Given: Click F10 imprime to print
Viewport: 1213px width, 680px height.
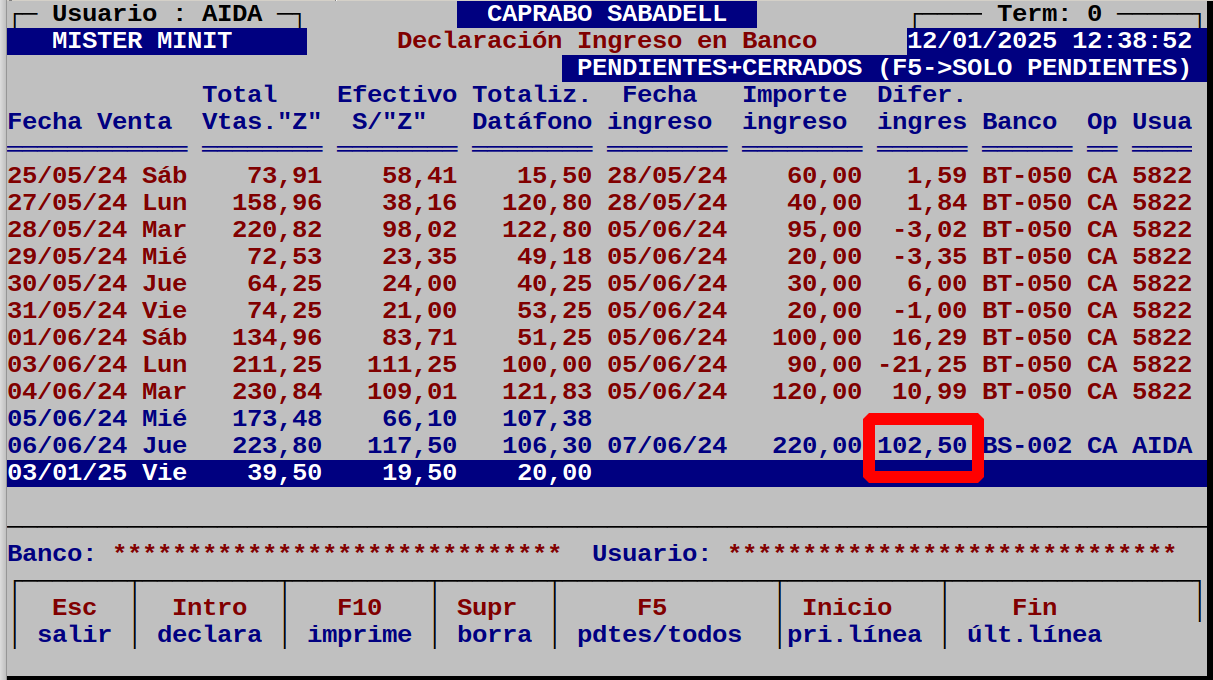Looking at the screenshot, I should click(360, 621).
